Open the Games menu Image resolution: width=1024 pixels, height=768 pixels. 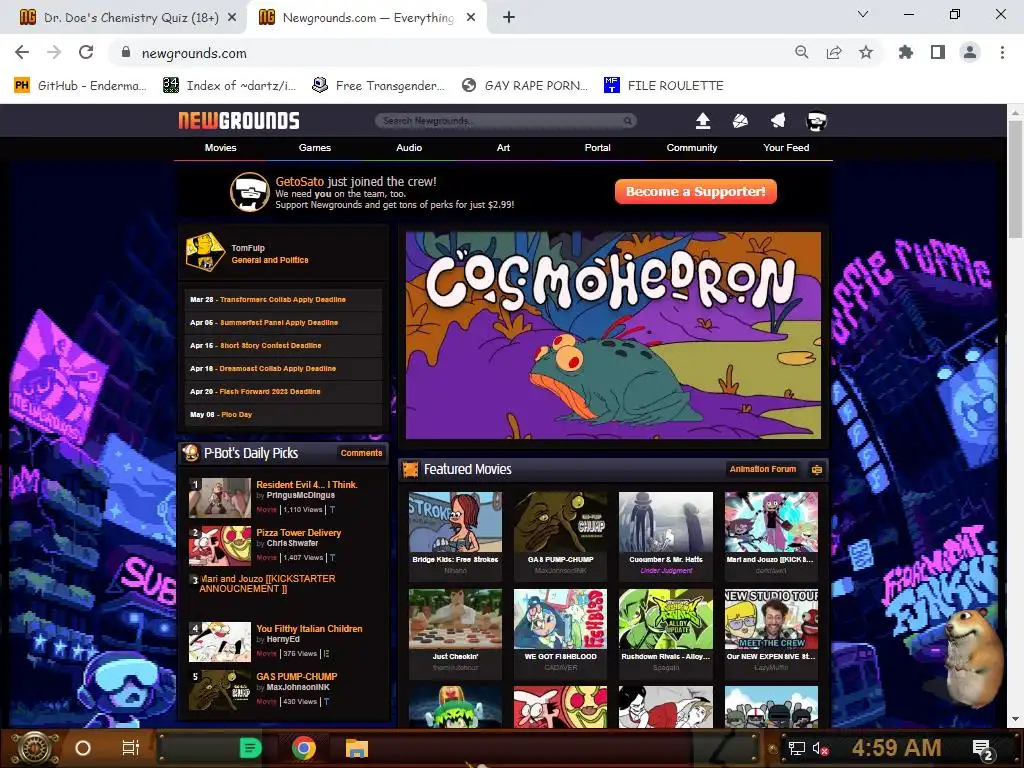tap(315, 148)
